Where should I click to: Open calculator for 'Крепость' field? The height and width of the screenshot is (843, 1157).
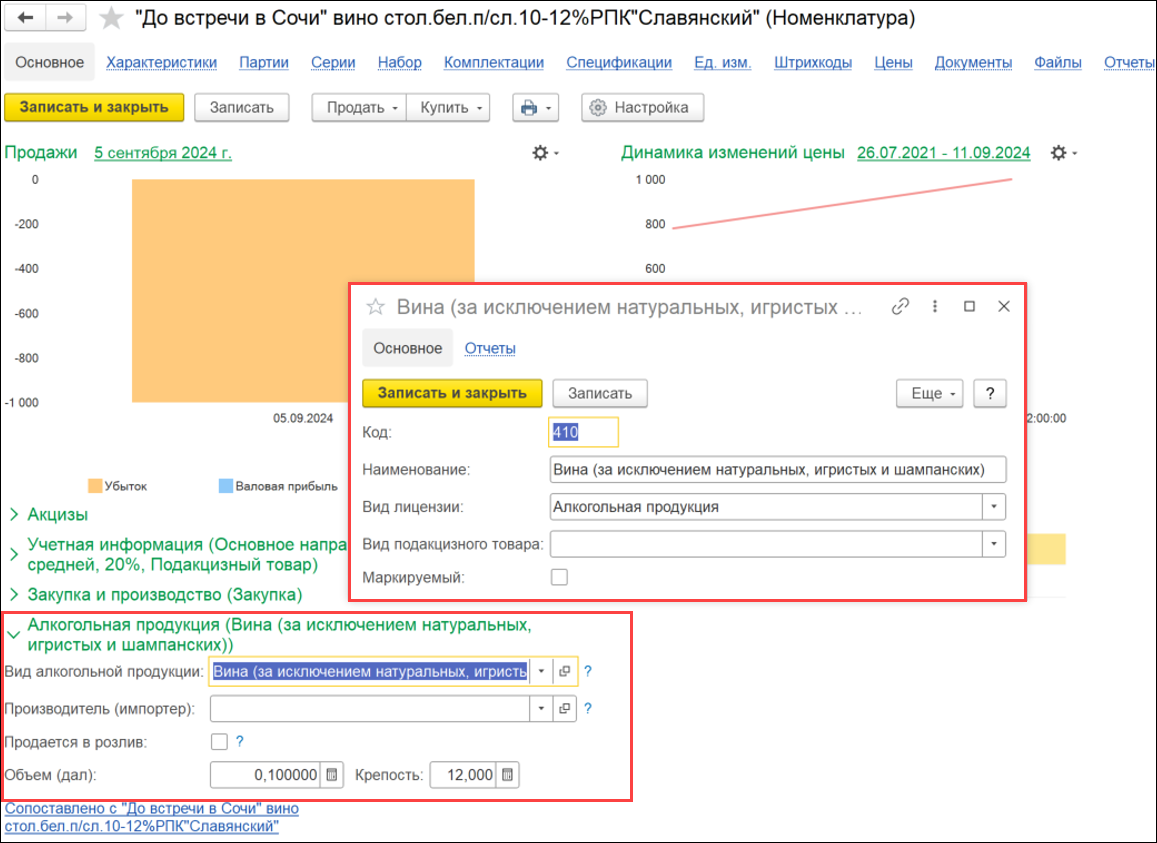[508, 775]
